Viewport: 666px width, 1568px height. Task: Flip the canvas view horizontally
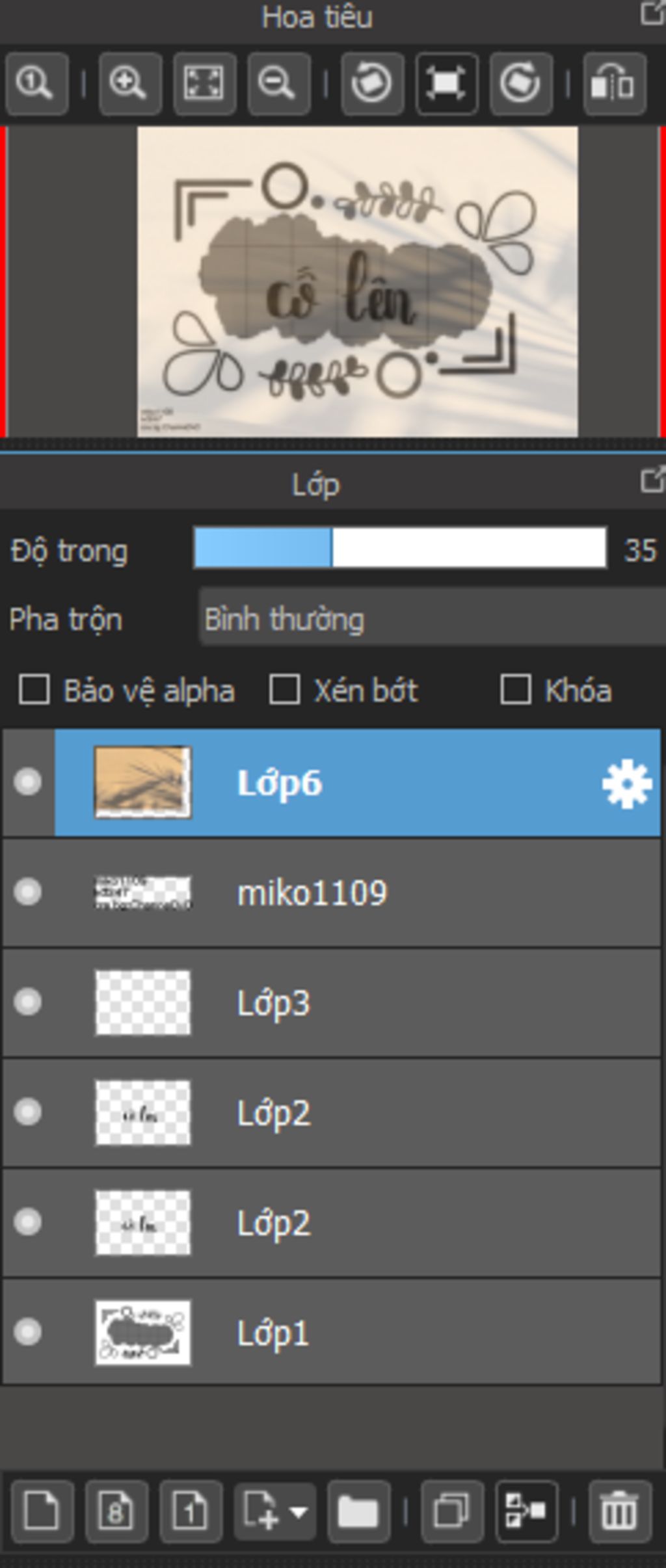tap(614, 83)
